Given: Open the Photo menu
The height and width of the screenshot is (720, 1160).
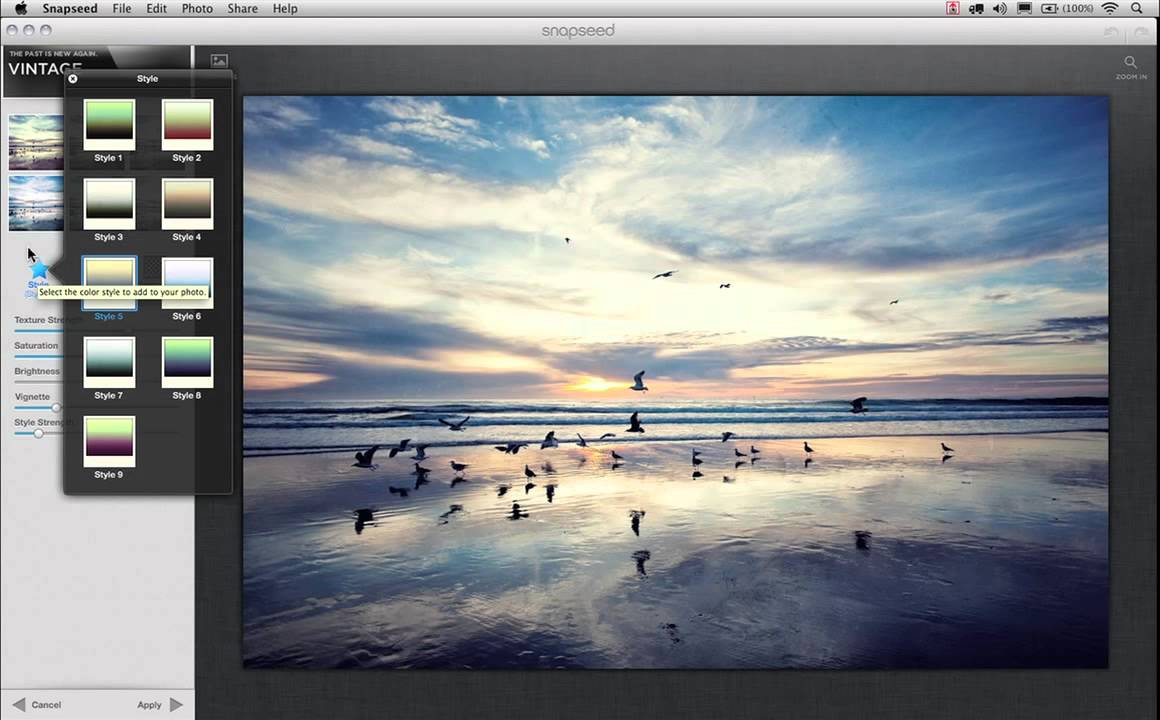Looking at the screenshot, I should 198,9.
